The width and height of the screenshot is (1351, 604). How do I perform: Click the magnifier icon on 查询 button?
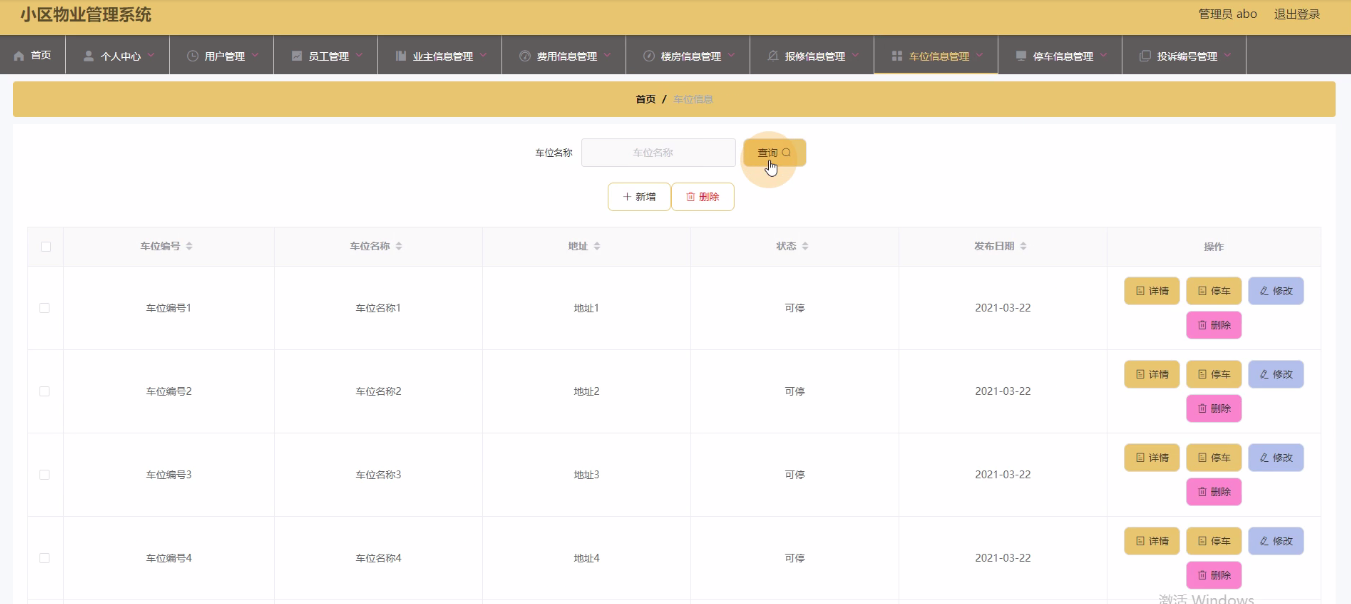(x=786, y=153)
